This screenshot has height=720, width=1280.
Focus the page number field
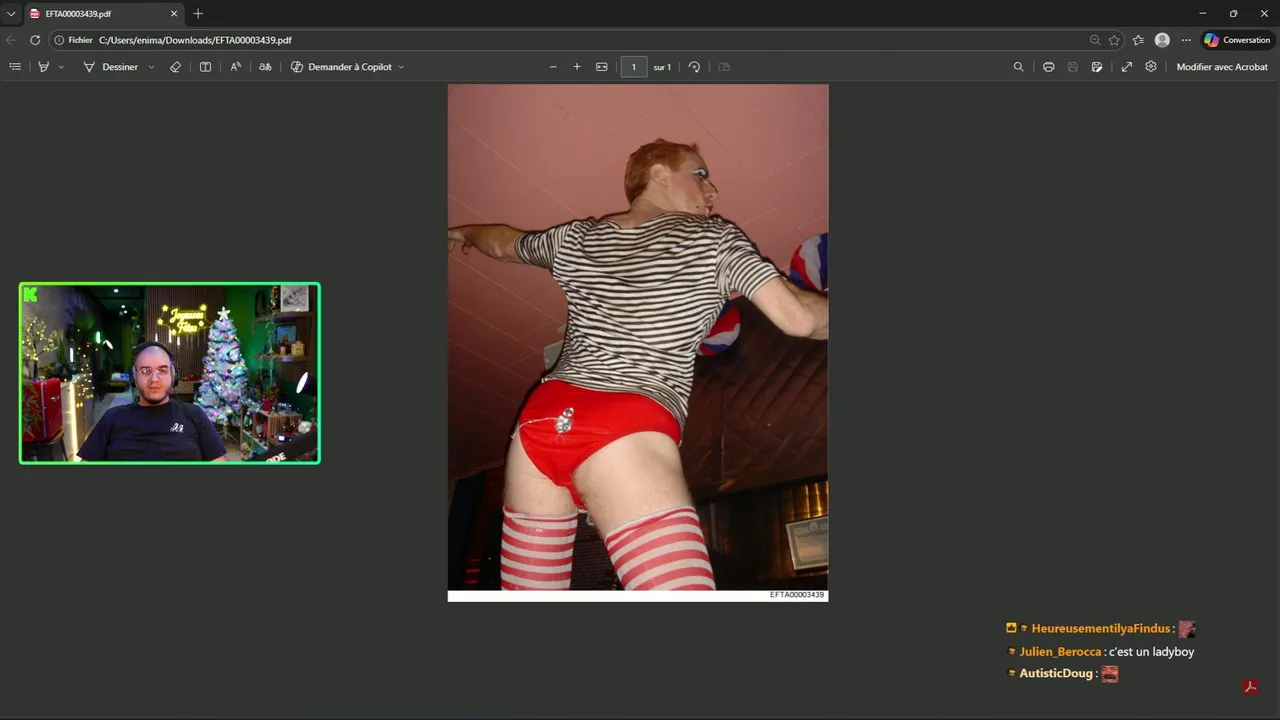click(x=633, y=67)
